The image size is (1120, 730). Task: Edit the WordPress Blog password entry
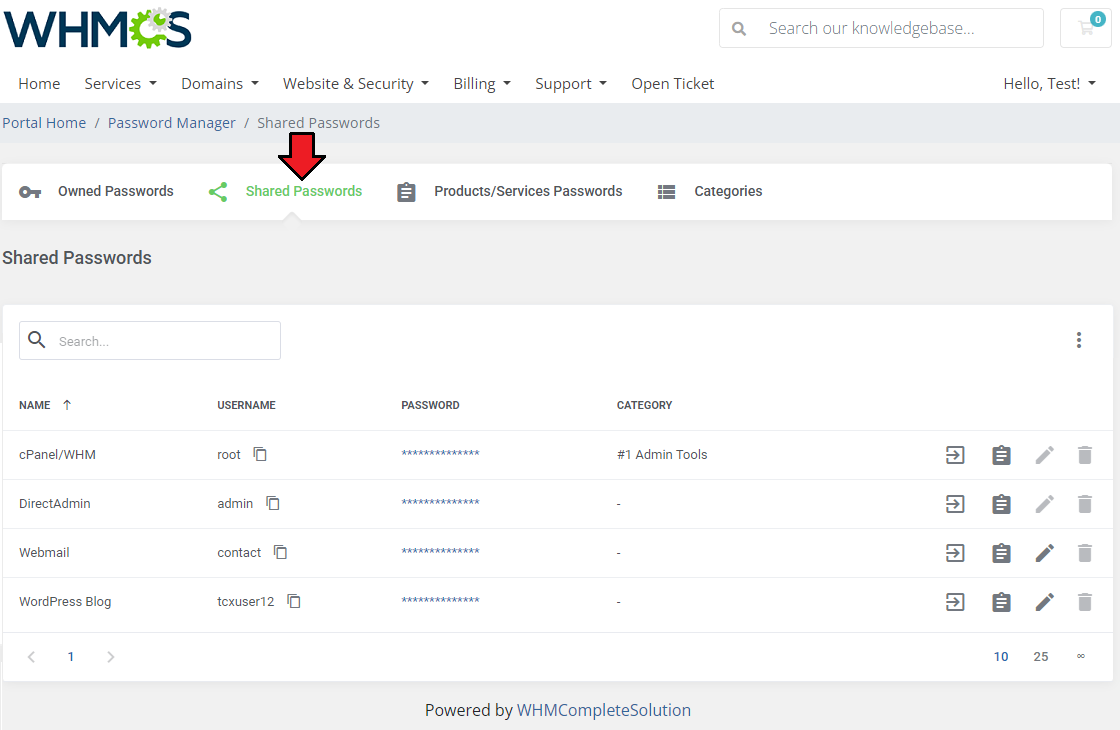coord(1044,602)
